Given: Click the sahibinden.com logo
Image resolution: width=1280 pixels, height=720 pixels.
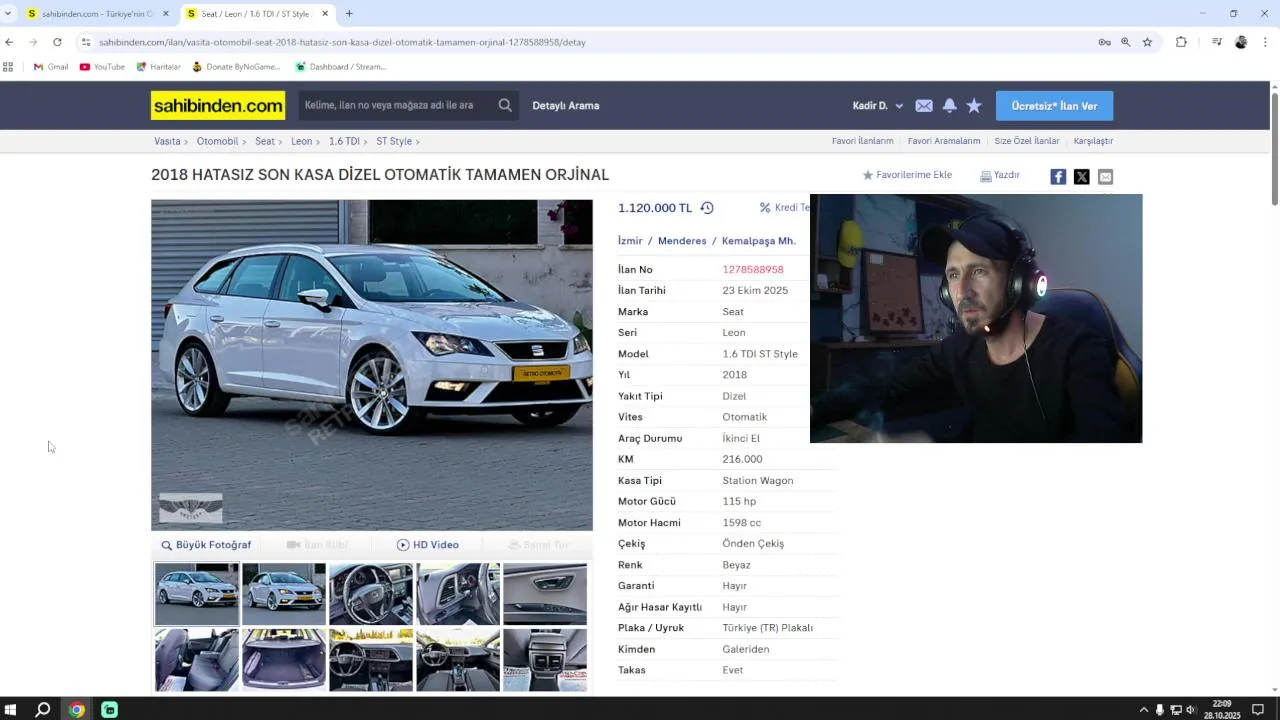Looking at the screenshot, I should pyautogui.click(x=218, y=105).
